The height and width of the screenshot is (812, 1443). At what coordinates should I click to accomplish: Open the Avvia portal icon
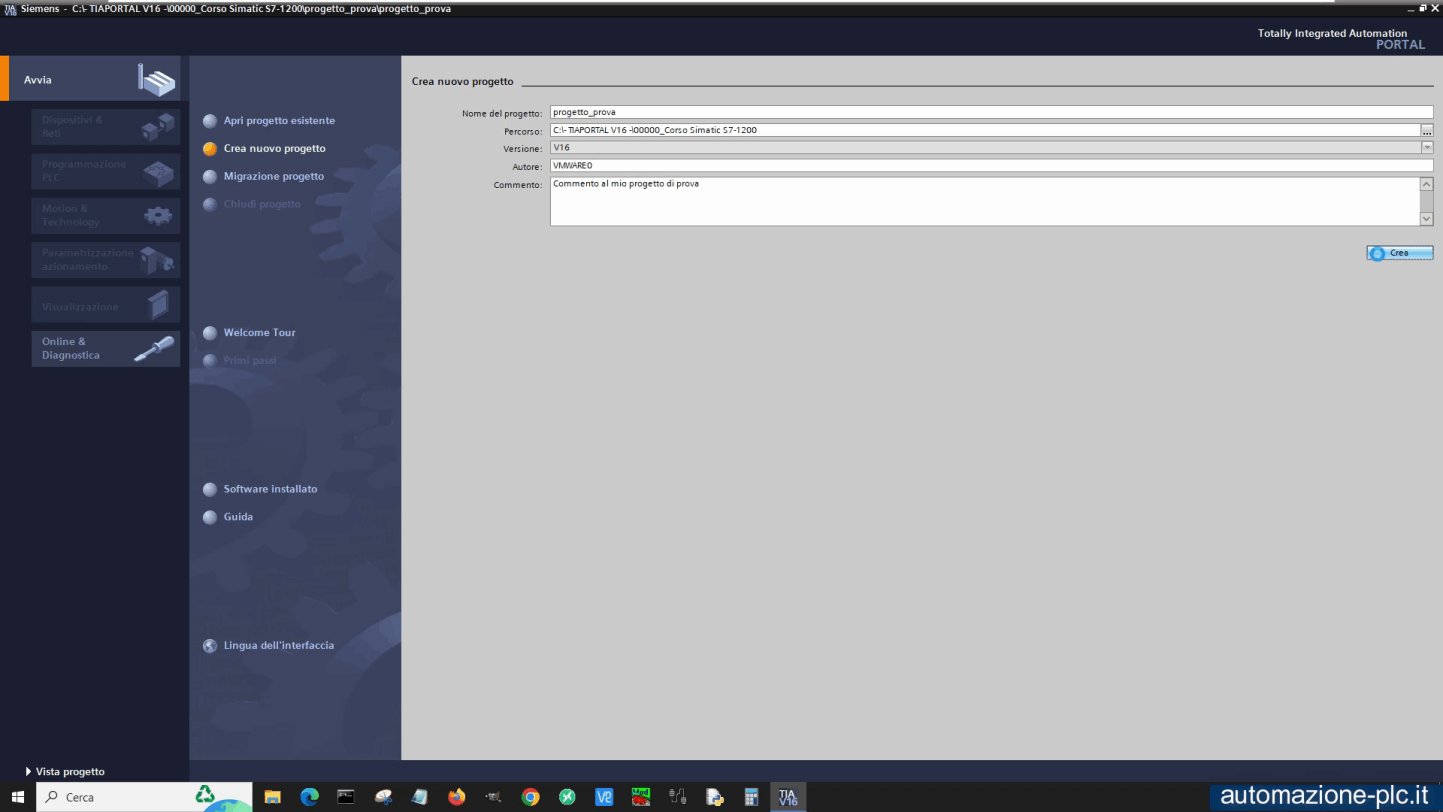pyautogui.click(x=155, y=78)
